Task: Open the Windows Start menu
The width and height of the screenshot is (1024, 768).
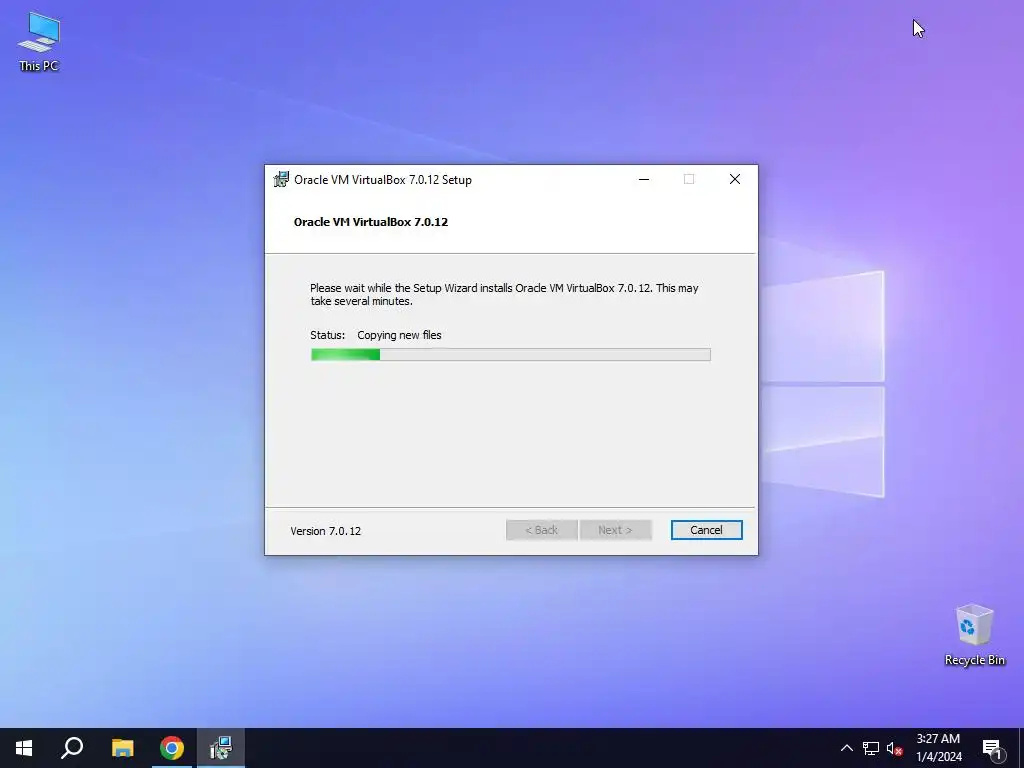Action: (24, 748)
